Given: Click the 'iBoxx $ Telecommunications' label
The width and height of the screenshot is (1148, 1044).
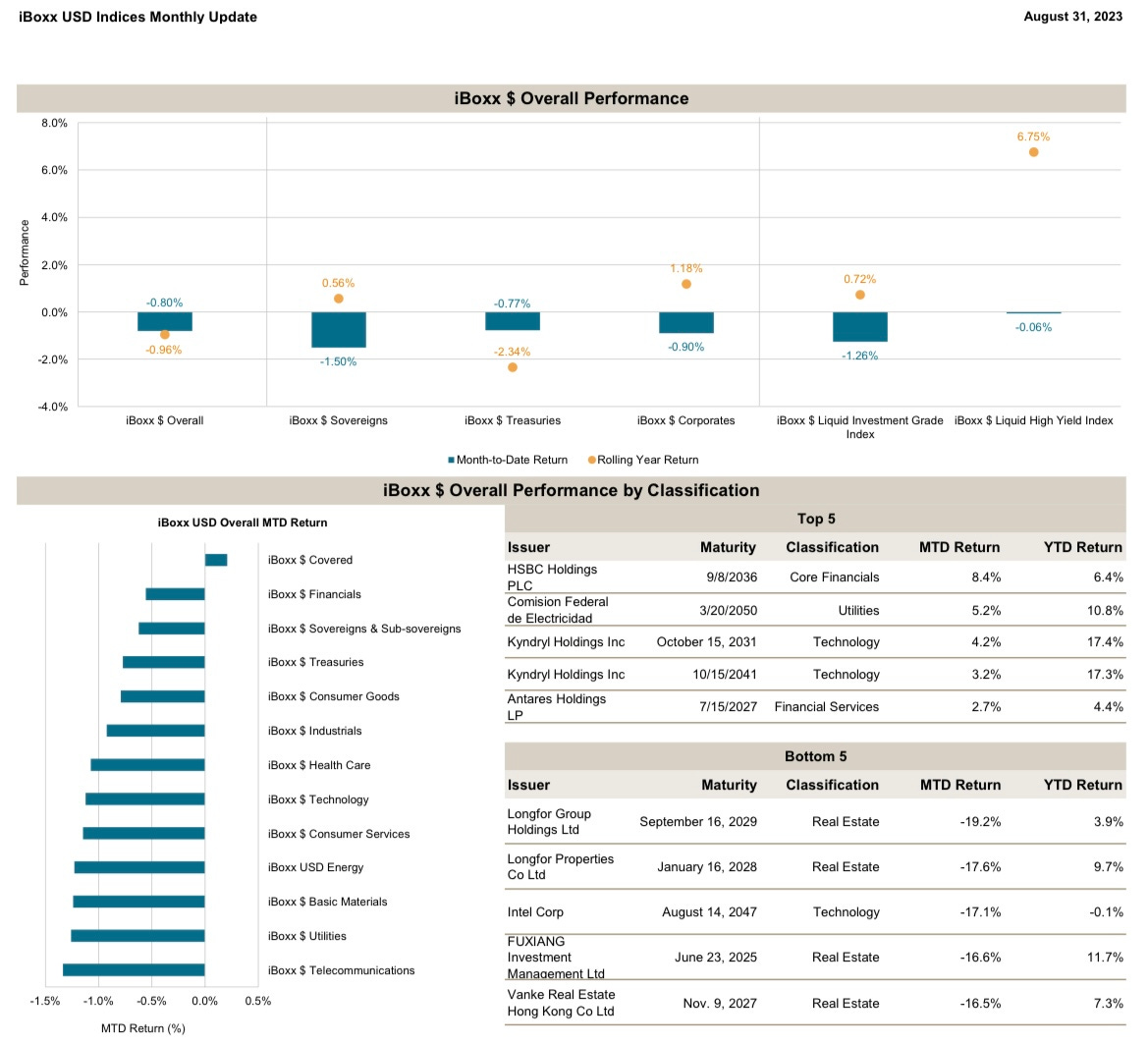Looking at the screenshot, I should (341, 970).
